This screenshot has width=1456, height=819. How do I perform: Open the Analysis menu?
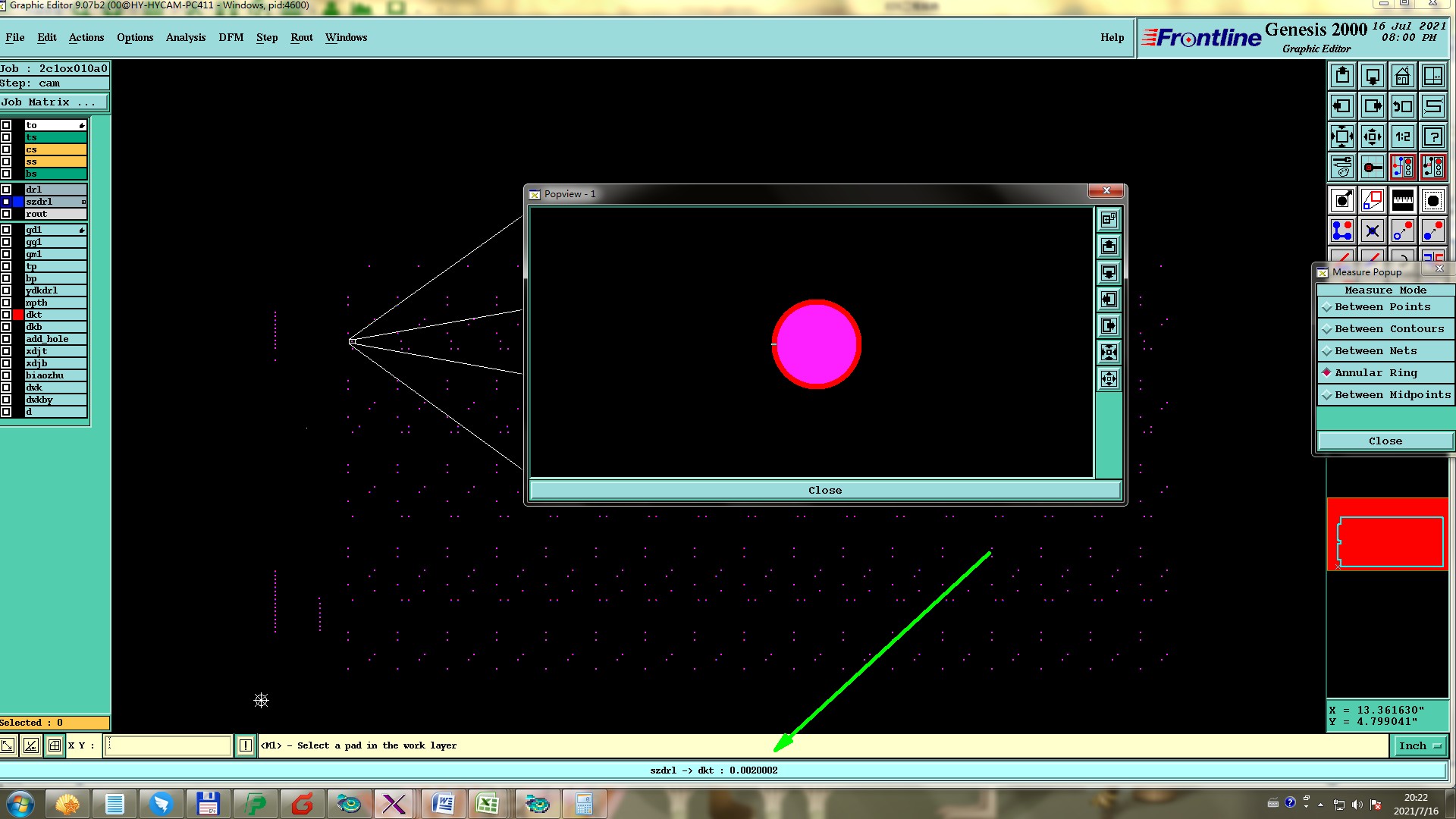pos(185,37)
